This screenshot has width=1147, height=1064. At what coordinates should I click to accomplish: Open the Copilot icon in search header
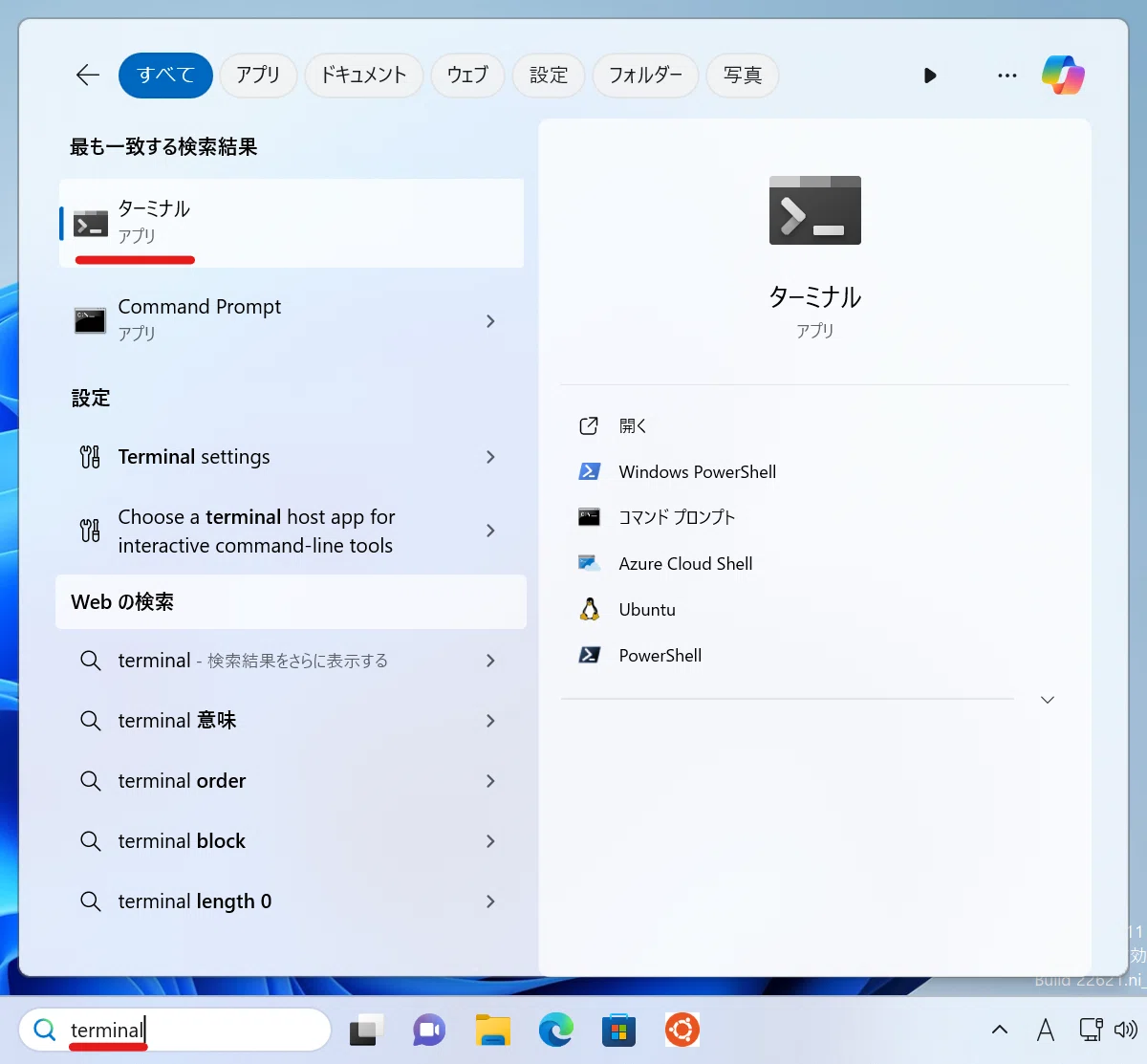1063,75
